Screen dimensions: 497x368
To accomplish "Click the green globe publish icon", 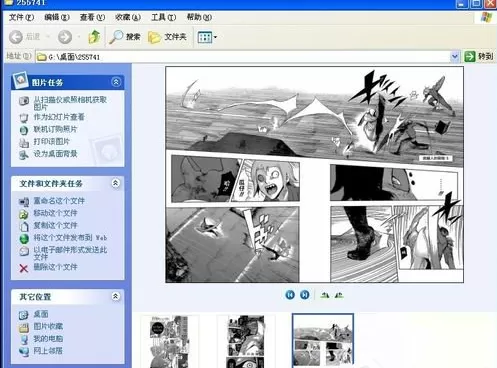I will click(x=24, y=239).
